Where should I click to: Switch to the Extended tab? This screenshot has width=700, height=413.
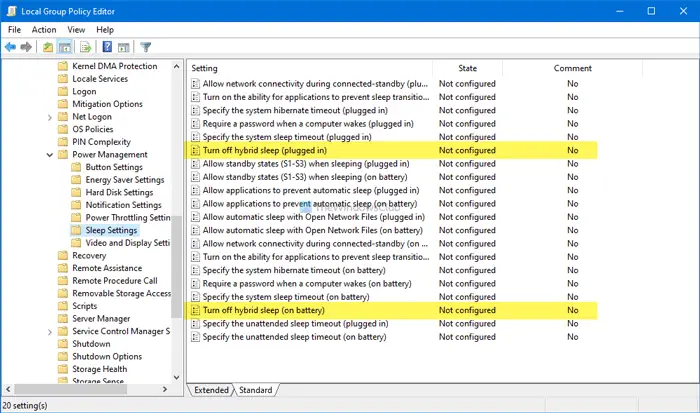coord(211,390)
